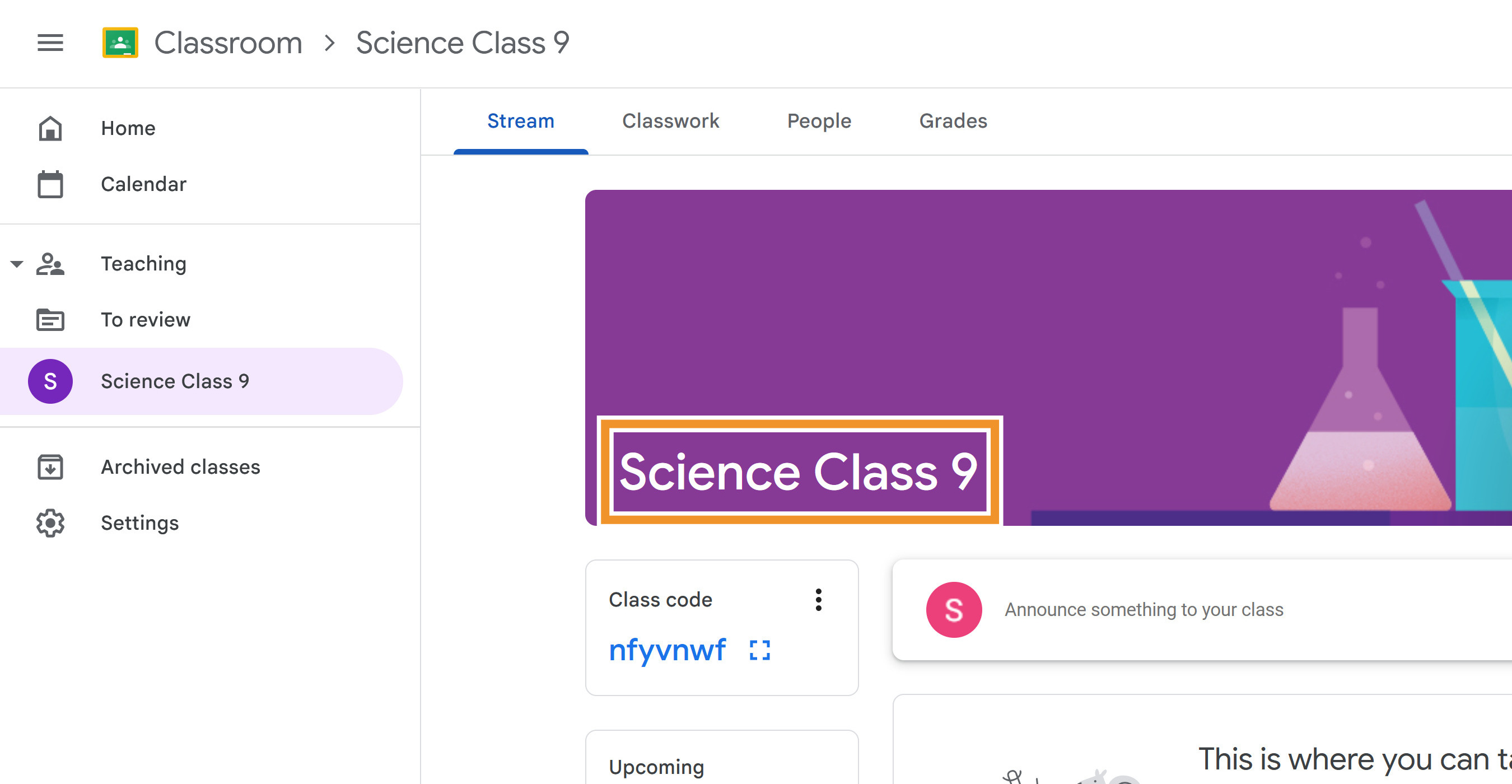Click the Science Class 9 banner title

799,471
